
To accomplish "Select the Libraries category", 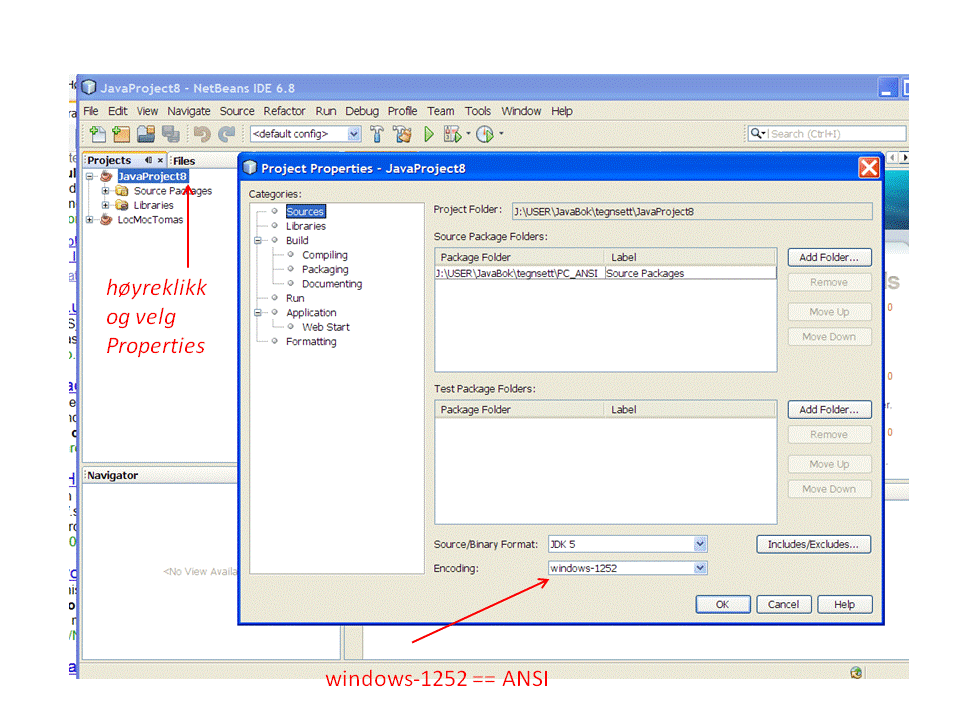I will pyautogui.click(x=306, y=226).
